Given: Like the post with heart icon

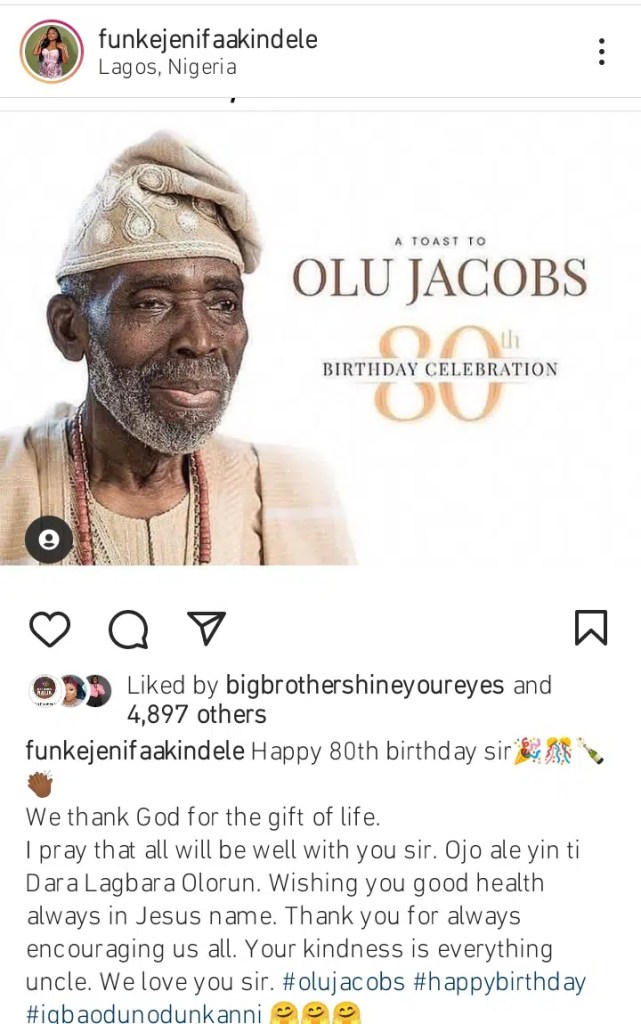Looking at the screenshot, I should pyautogui.click(x=49, y=628).
